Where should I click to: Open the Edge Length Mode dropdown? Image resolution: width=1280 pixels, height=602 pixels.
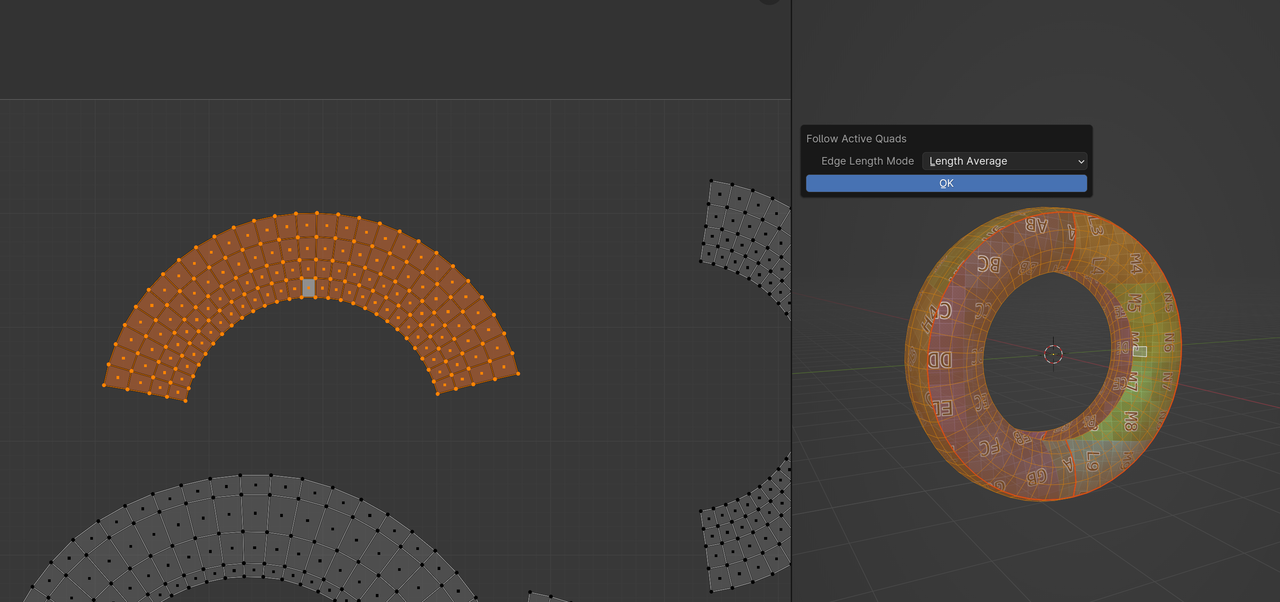(1004, 161)
